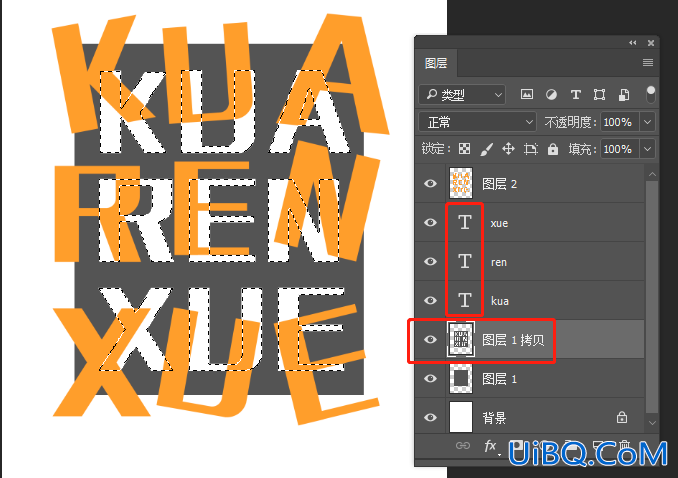
Task: Expand the 不透明度 opacity dropdown arrow
Action: tap(647, 122)
